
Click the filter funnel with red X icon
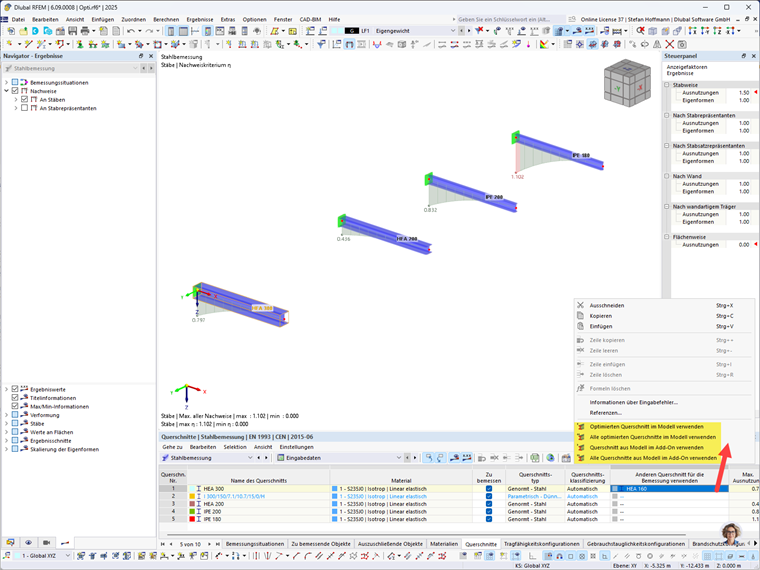(479, 31)
